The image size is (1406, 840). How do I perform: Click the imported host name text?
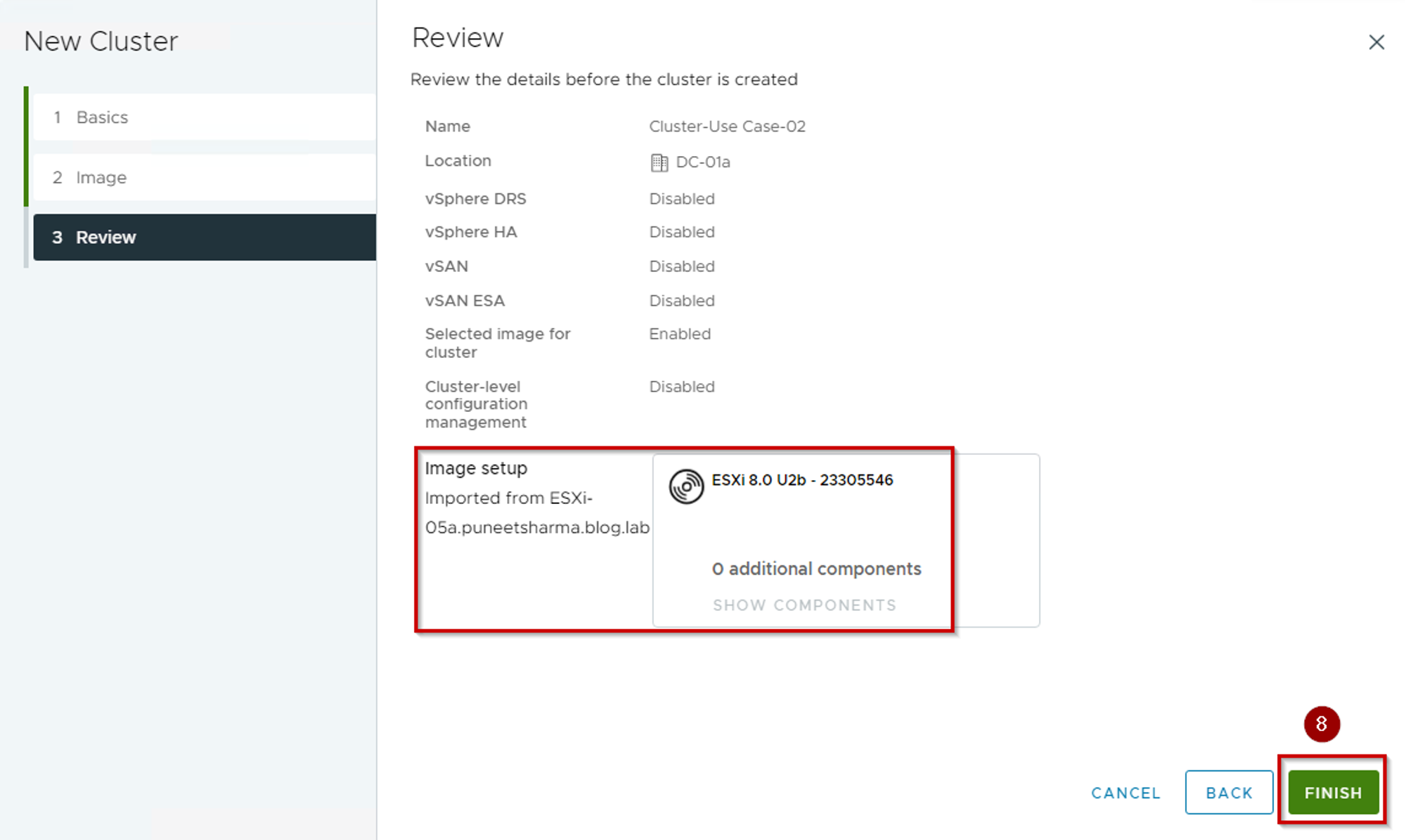536,527
